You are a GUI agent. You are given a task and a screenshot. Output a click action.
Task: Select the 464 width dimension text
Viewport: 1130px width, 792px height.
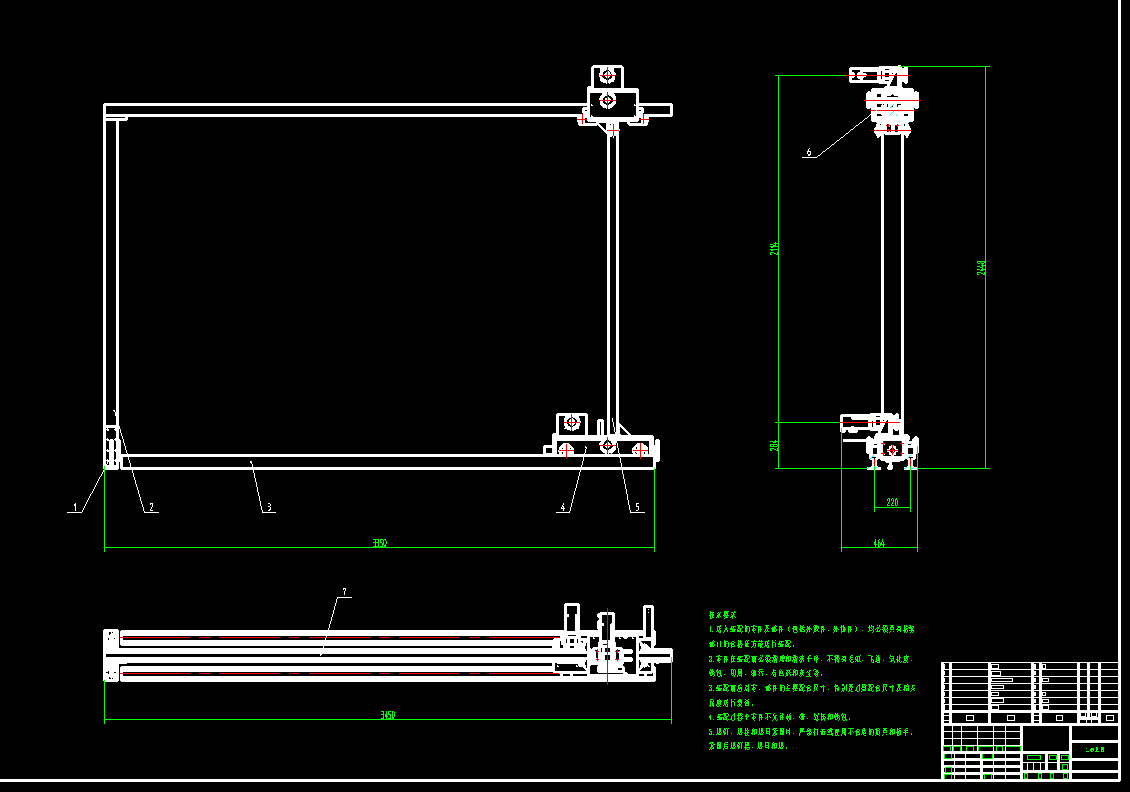click(879, 543)
